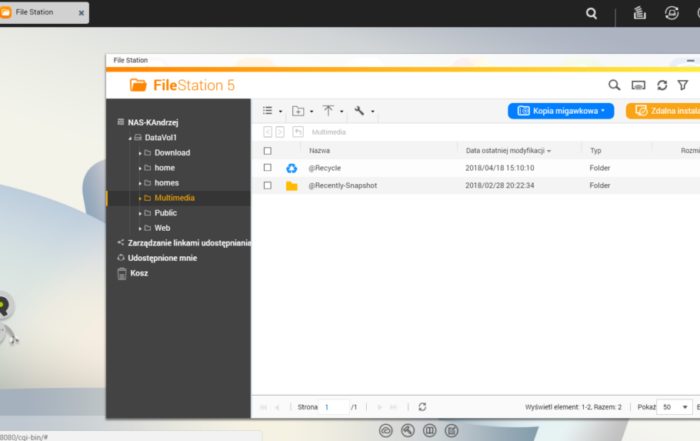This screenshot has height=441, width=700.
Task: Sort by the Nazwa column header
Action: [x=319, y=151]
